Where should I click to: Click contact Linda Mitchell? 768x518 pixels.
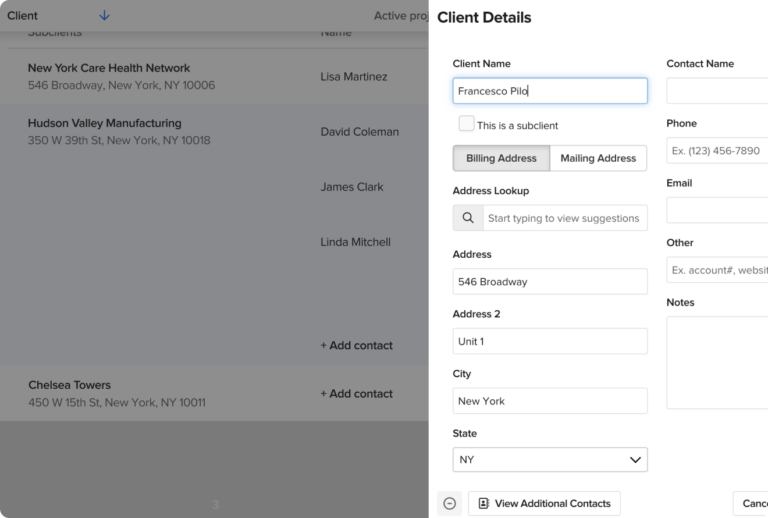356,242
